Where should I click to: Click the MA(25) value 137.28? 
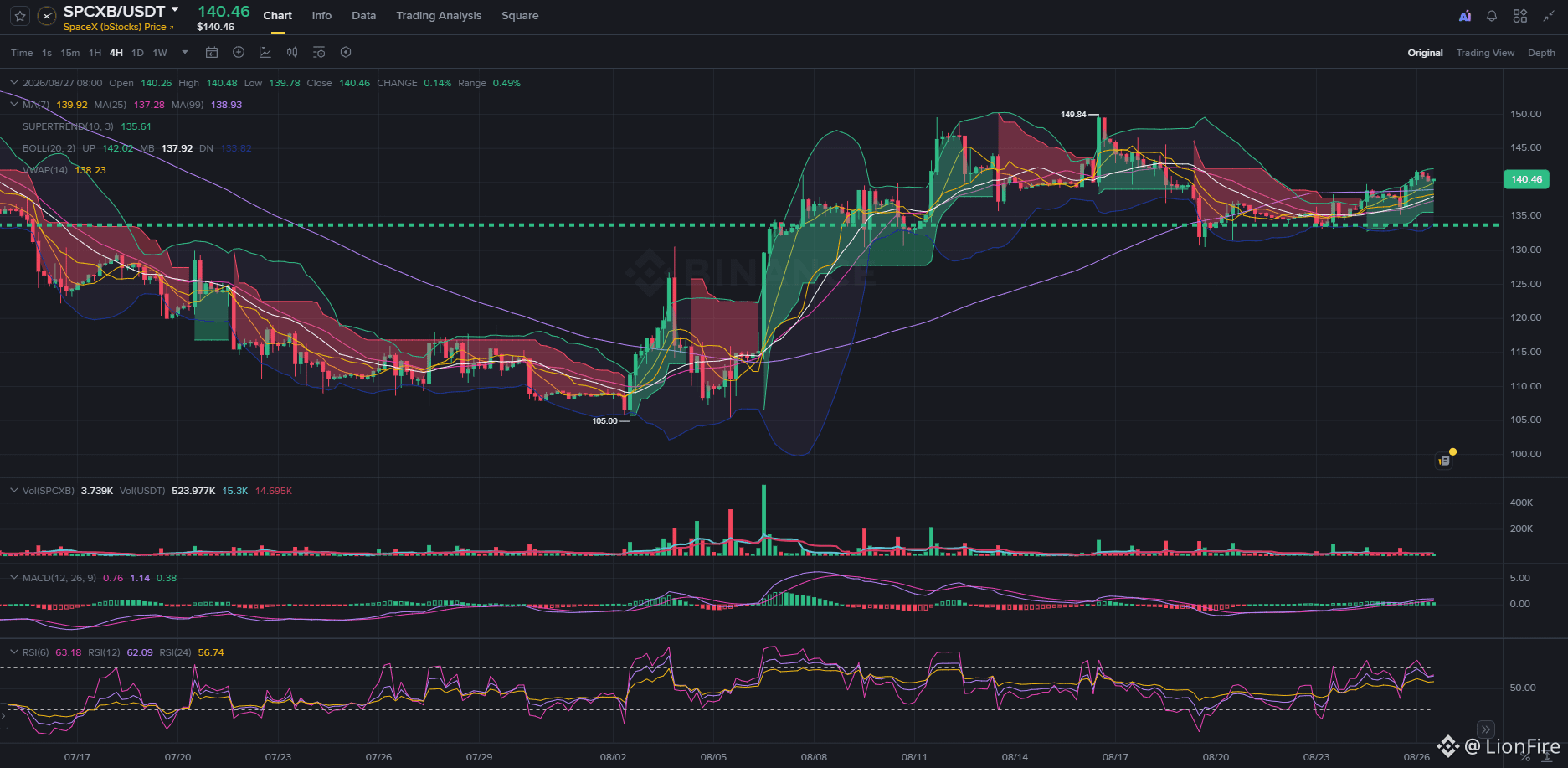tap(149, 105)
